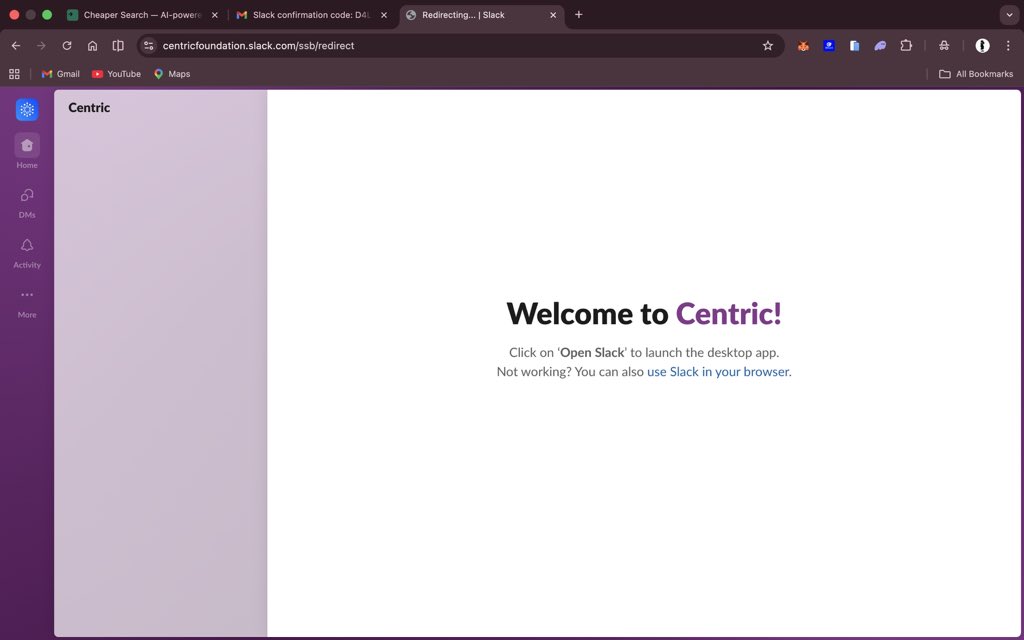Screen dimensions: 1024x640
Task: Close the Slack confirmation code tab
Action: pos(384,15)
